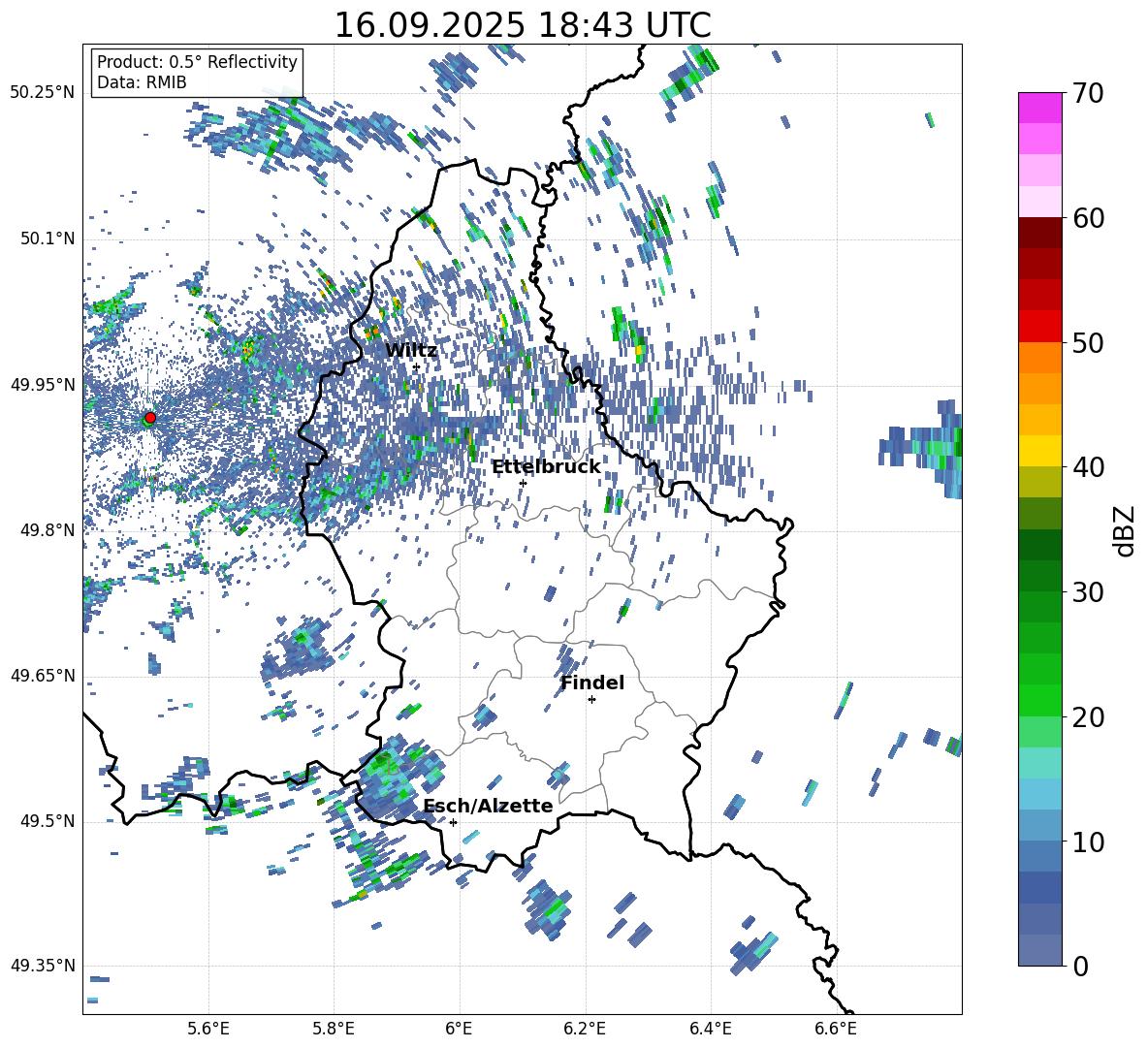Click the Wiltz location cross marker
The width and height of the screenshot is (1148, 1048).
coord(416,367)
